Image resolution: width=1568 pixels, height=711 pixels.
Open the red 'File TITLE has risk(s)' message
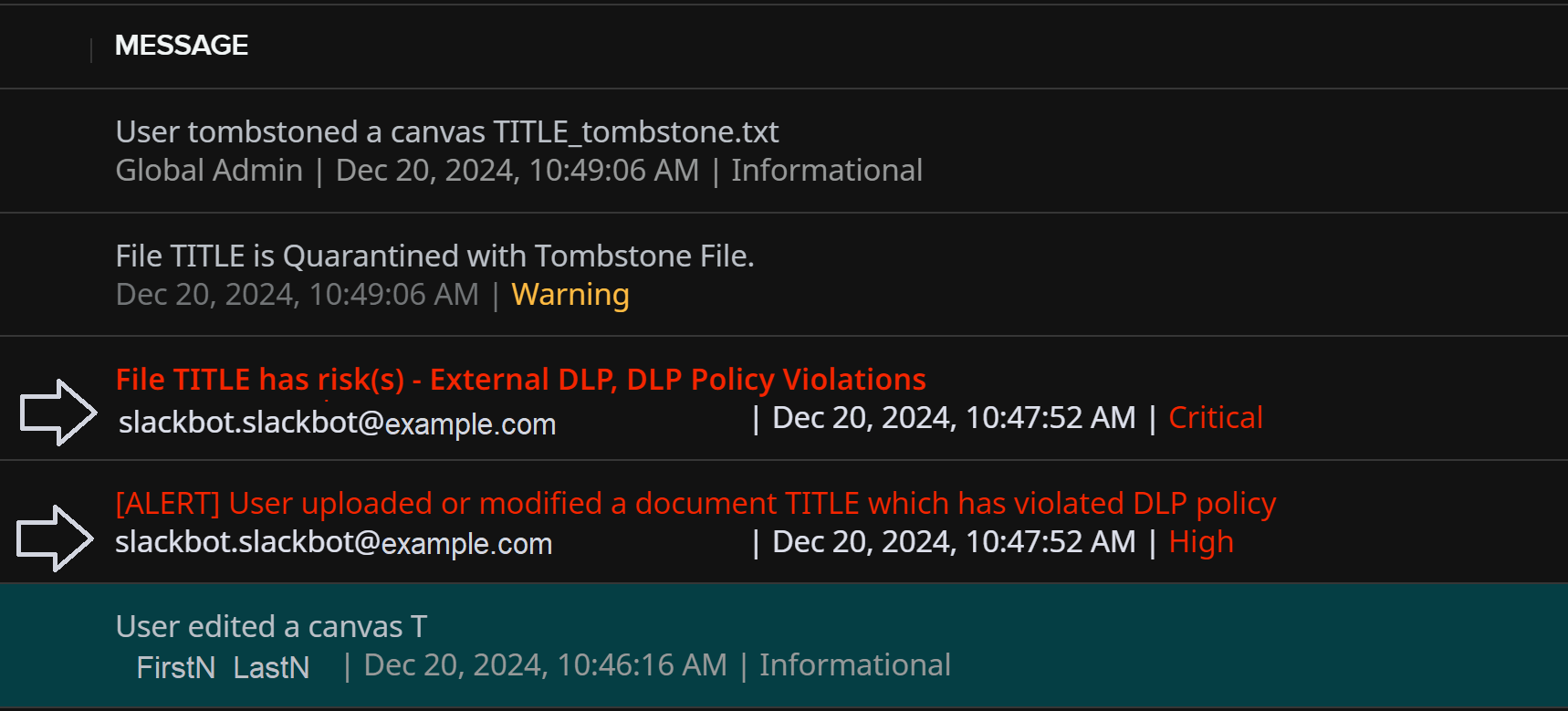point(520,380)
